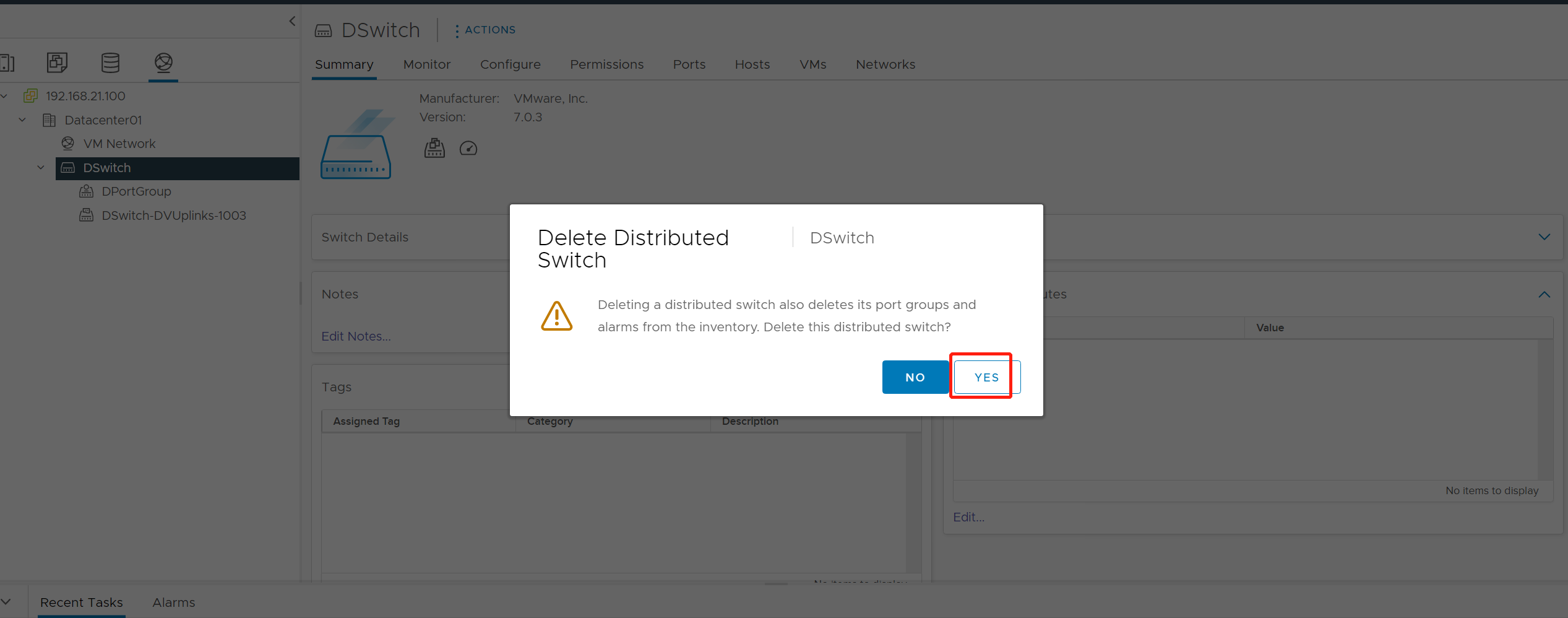Click the version value 7.0.3

click(x=528, y=117)
